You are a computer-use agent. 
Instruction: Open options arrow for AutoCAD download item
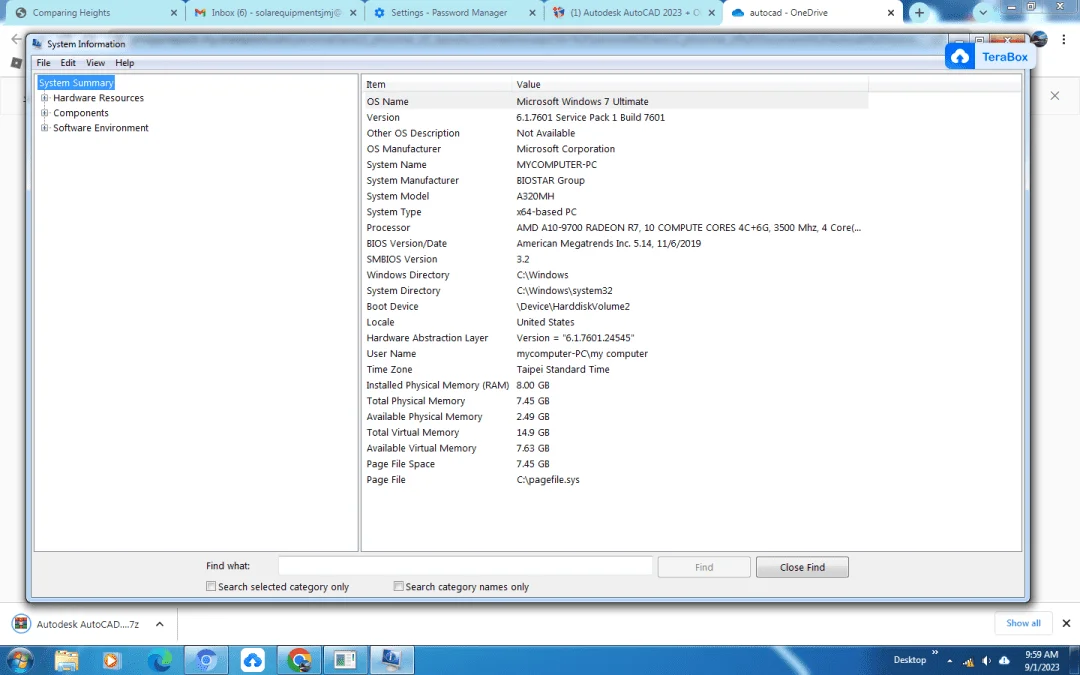tap(160, 624)
